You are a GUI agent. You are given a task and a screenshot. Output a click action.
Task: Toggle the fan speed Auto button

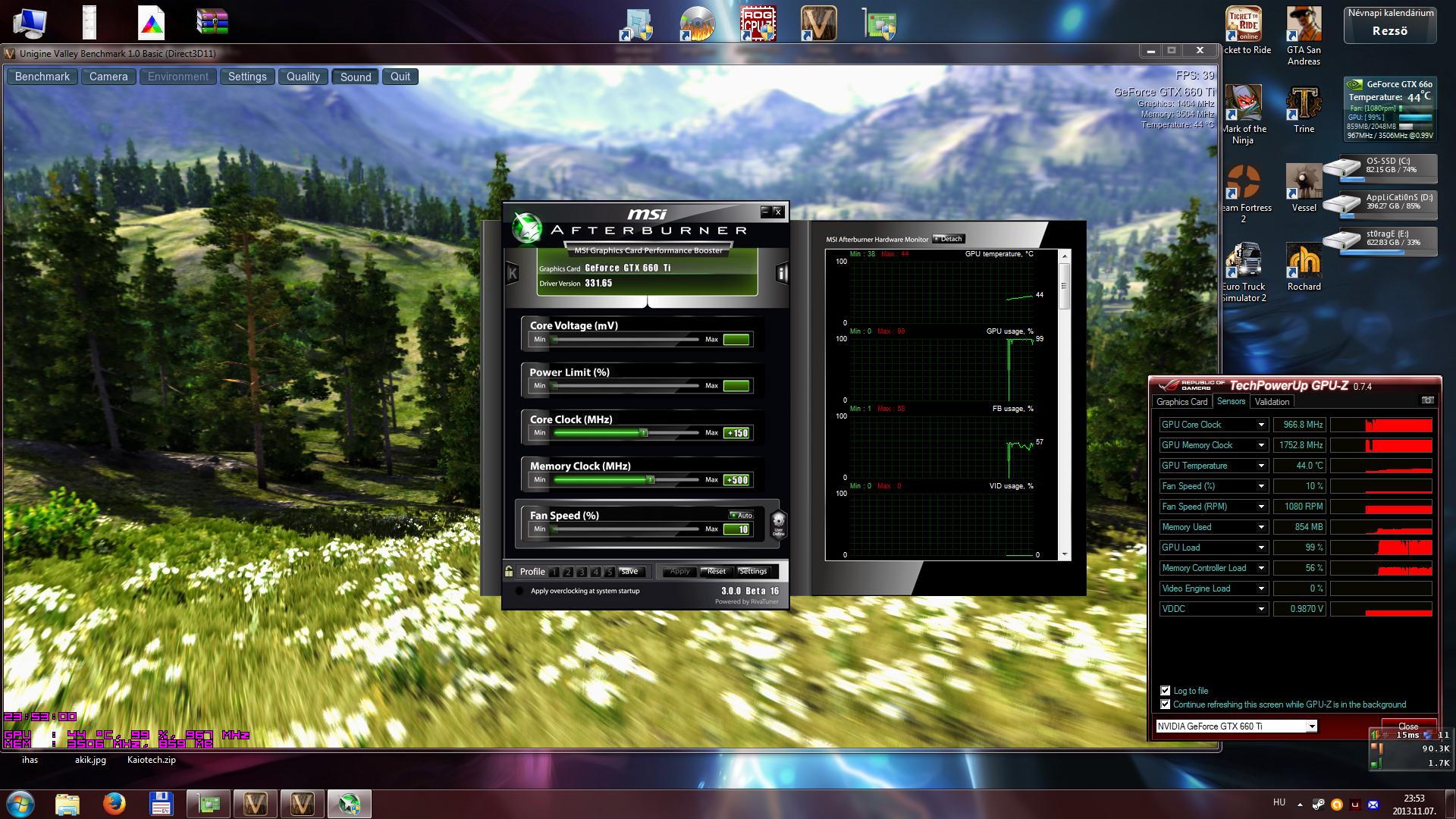click(x=741, y=515)
